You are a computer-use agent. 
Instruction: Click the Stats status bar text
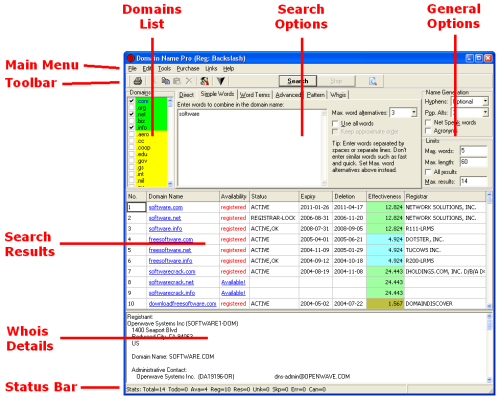(227, 389)
